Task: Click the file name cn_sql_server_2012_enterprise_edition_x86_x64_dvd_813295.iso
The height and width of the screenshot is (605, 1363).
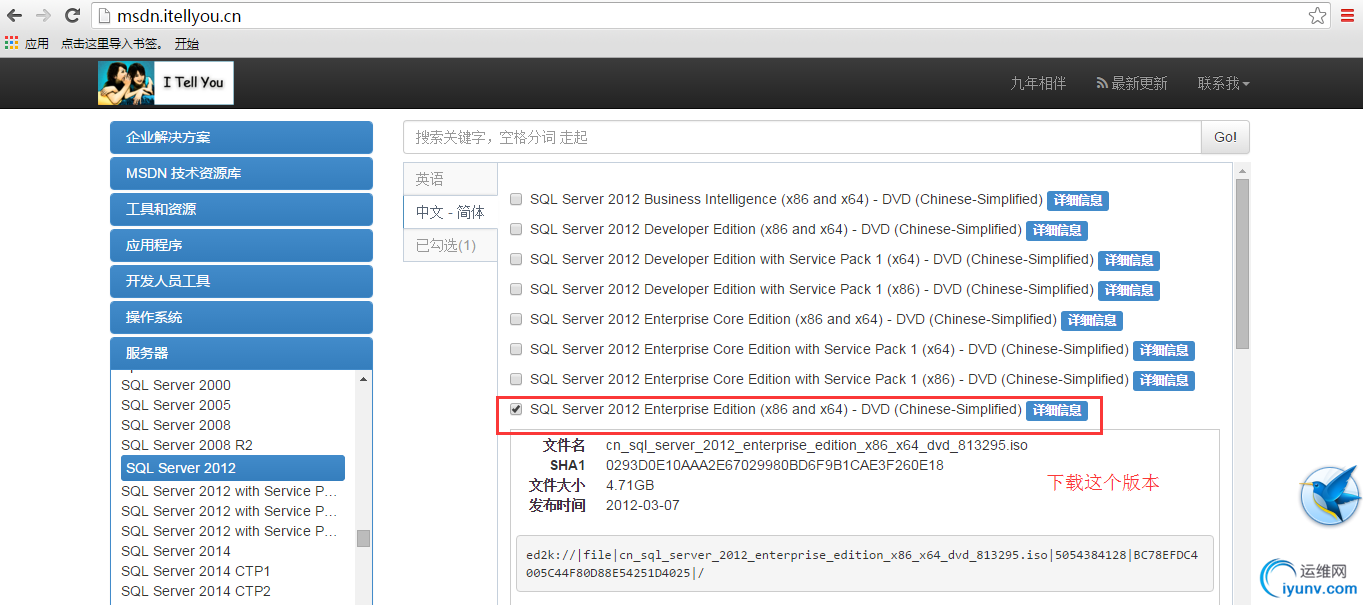Action: (x=817, y=445)
